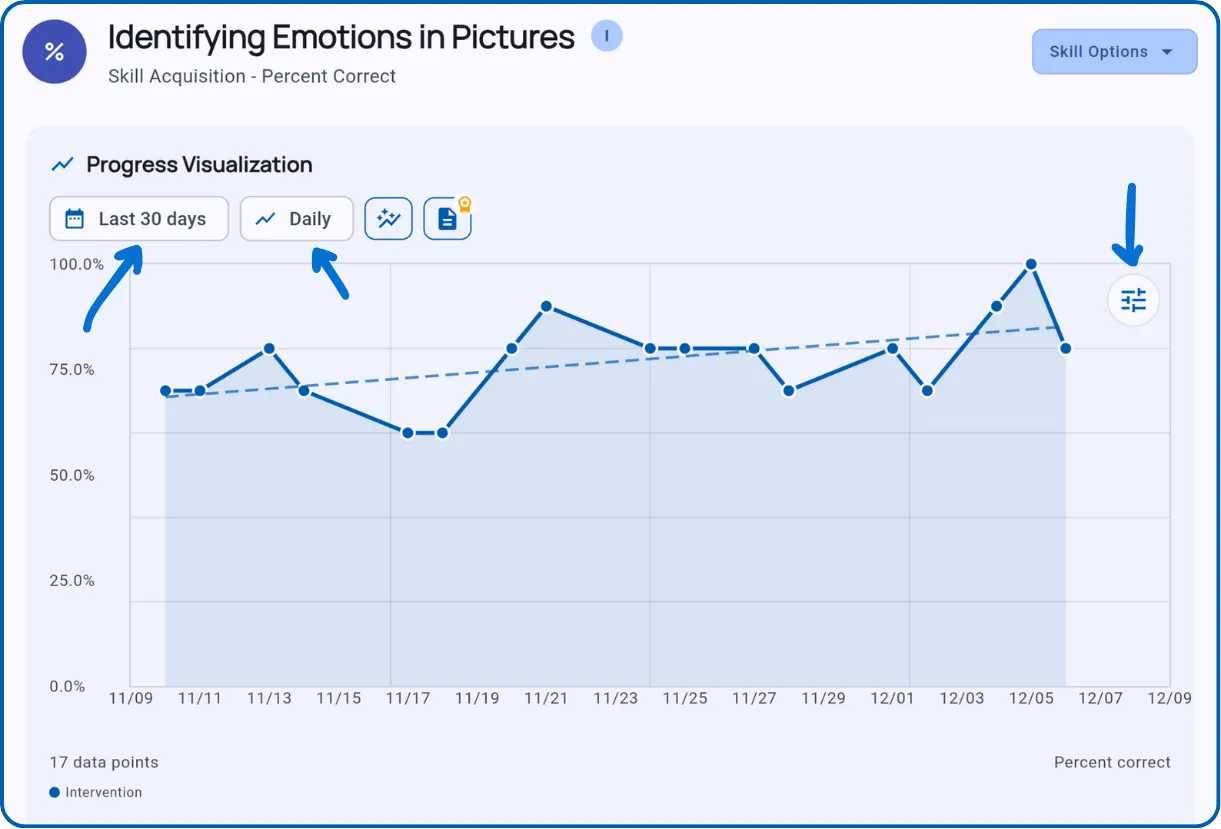Click the percent badge beside the skill title
Screen dimensions: 1221x829
(54, 51)
